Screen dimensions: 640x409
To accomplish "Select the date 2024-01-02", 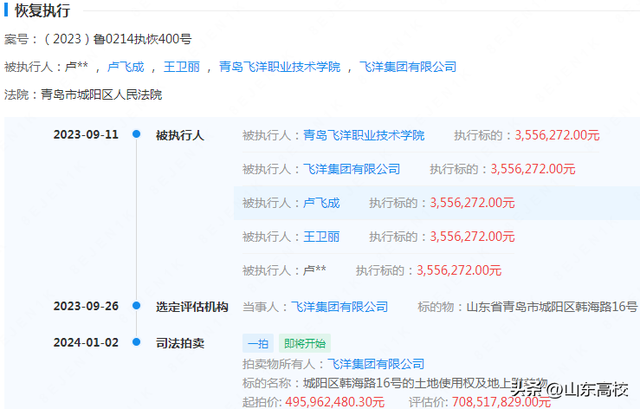I will pyautogui.click(x=86, y=342).
